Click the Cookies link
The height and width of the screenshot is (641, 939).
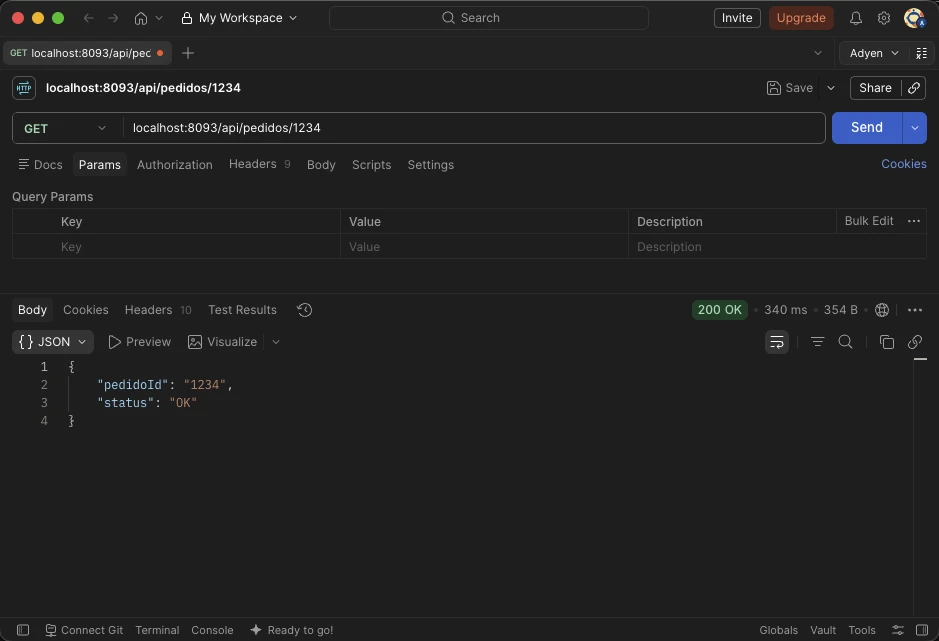903,164
